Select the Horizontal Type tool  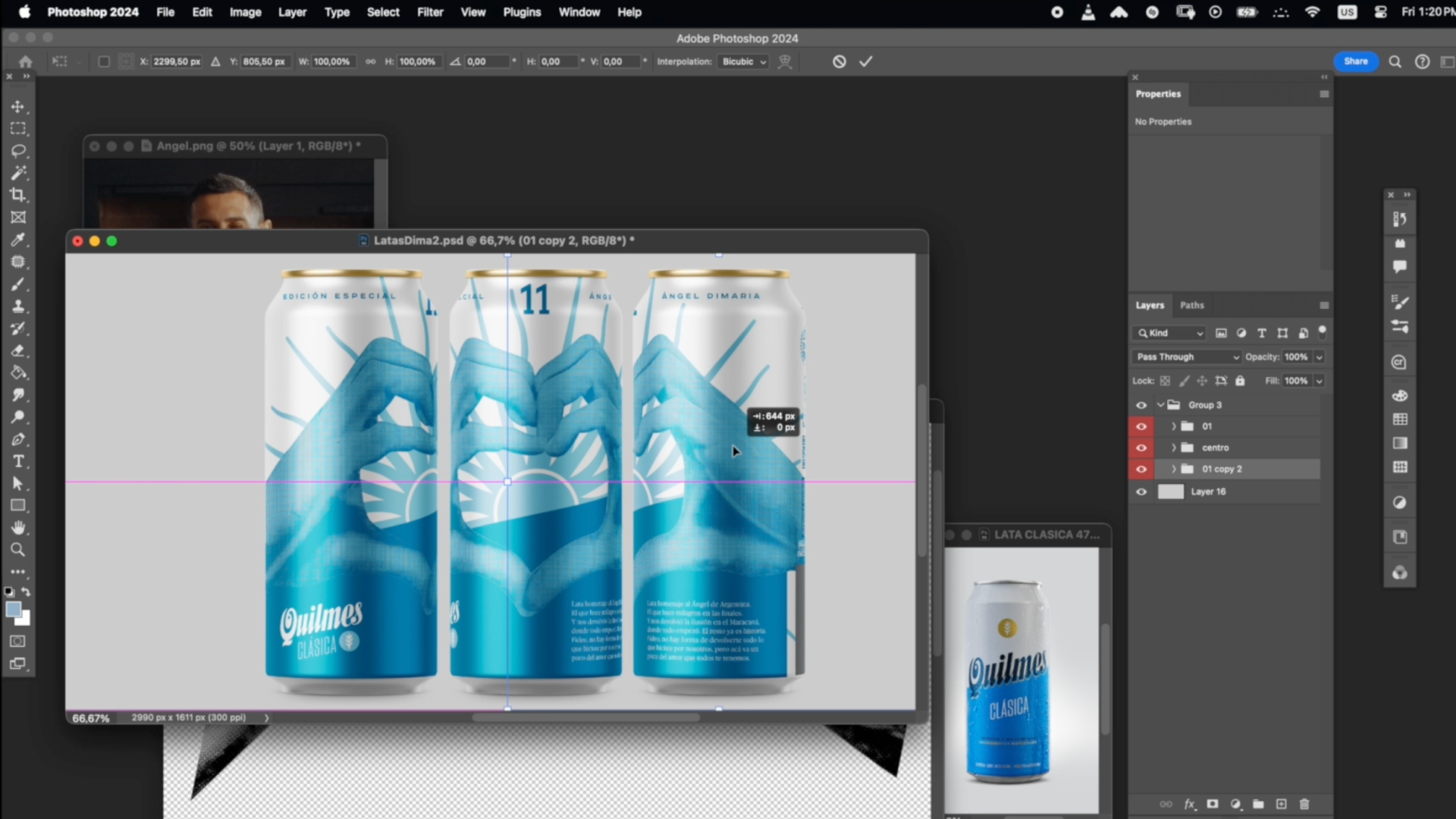[18, 462]
